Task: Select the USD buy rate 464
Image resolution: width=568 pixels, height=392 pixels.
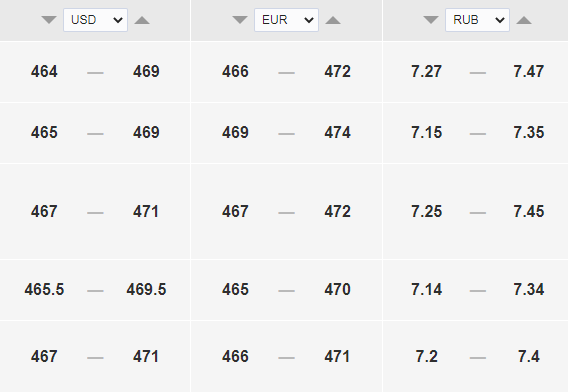Action: [x=44, y=71]
